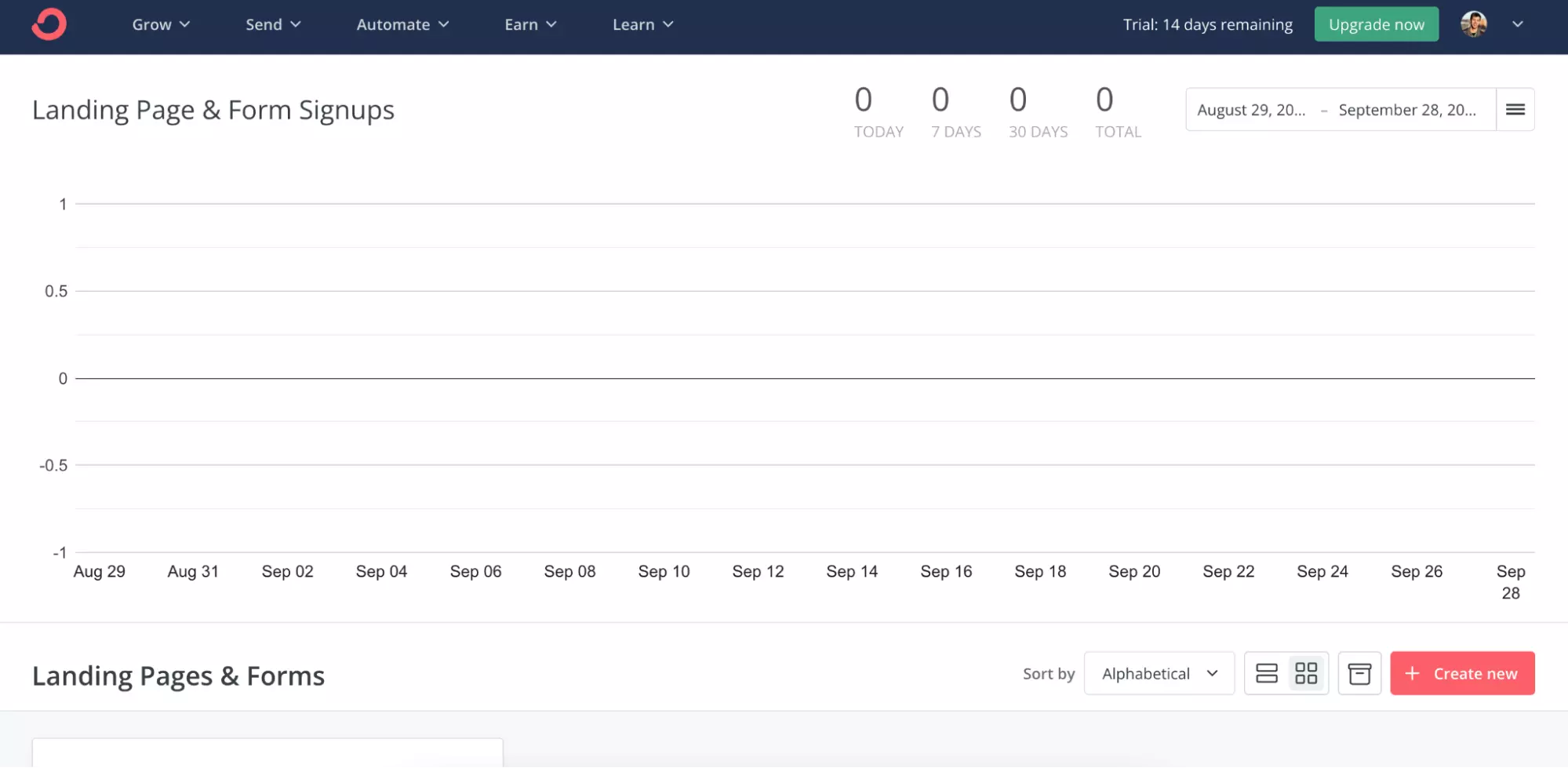This screenshot has width=1568, height=768.
Task: Toggle the view switcher to list display
Action: pos(1266,673)
